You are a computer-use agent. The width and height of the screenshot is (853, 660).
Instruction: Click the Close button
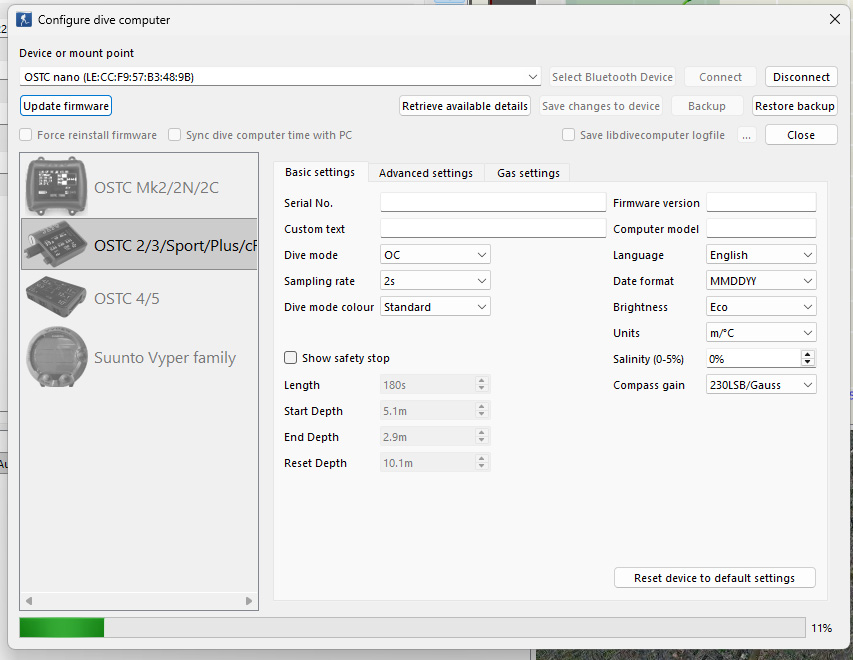[801, 135]
